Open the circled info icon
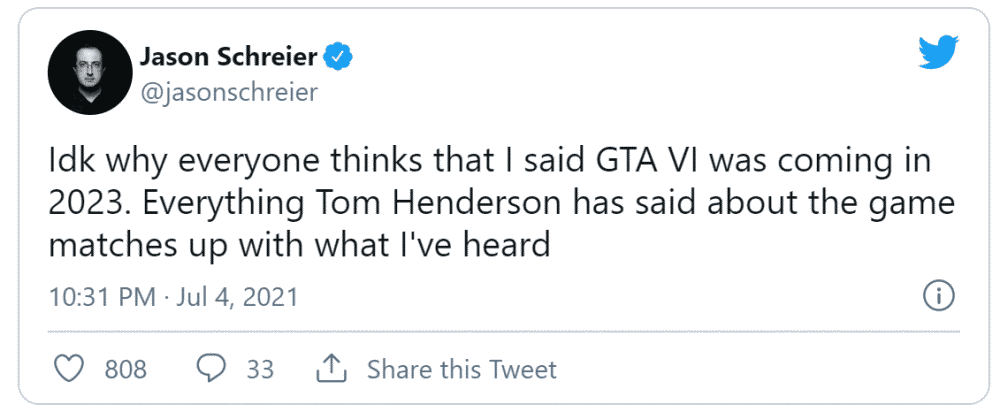Viewport: 1000px width, 412px height. click(x=938, y=296)
